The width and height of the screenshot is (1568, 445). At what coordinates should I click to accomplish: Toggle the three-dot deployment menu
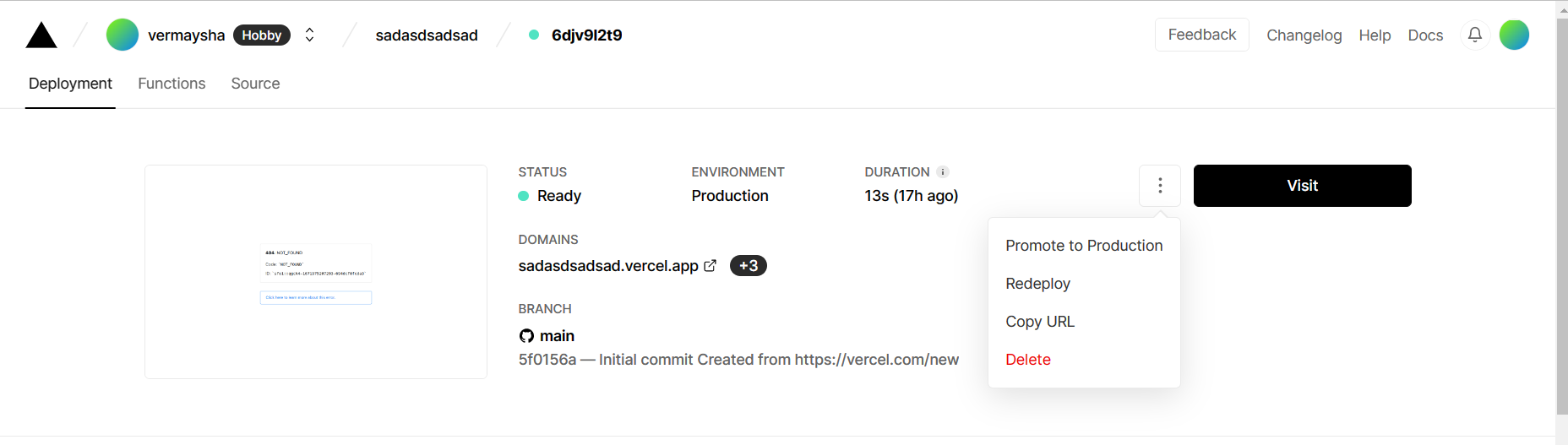pyautogui.click(x=1160, y=186)
